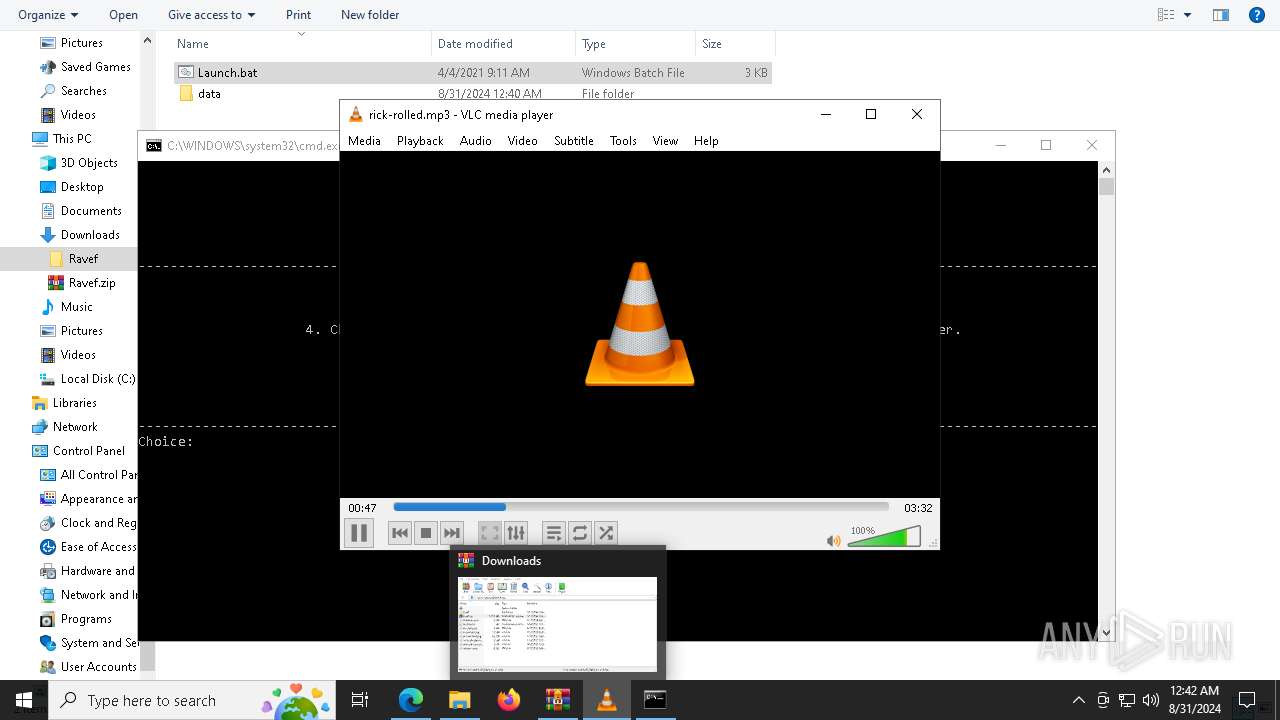The image size is (1280, 720).
Task: Open view options dropdown arrow in Explorer
Action: (1188, 15)
